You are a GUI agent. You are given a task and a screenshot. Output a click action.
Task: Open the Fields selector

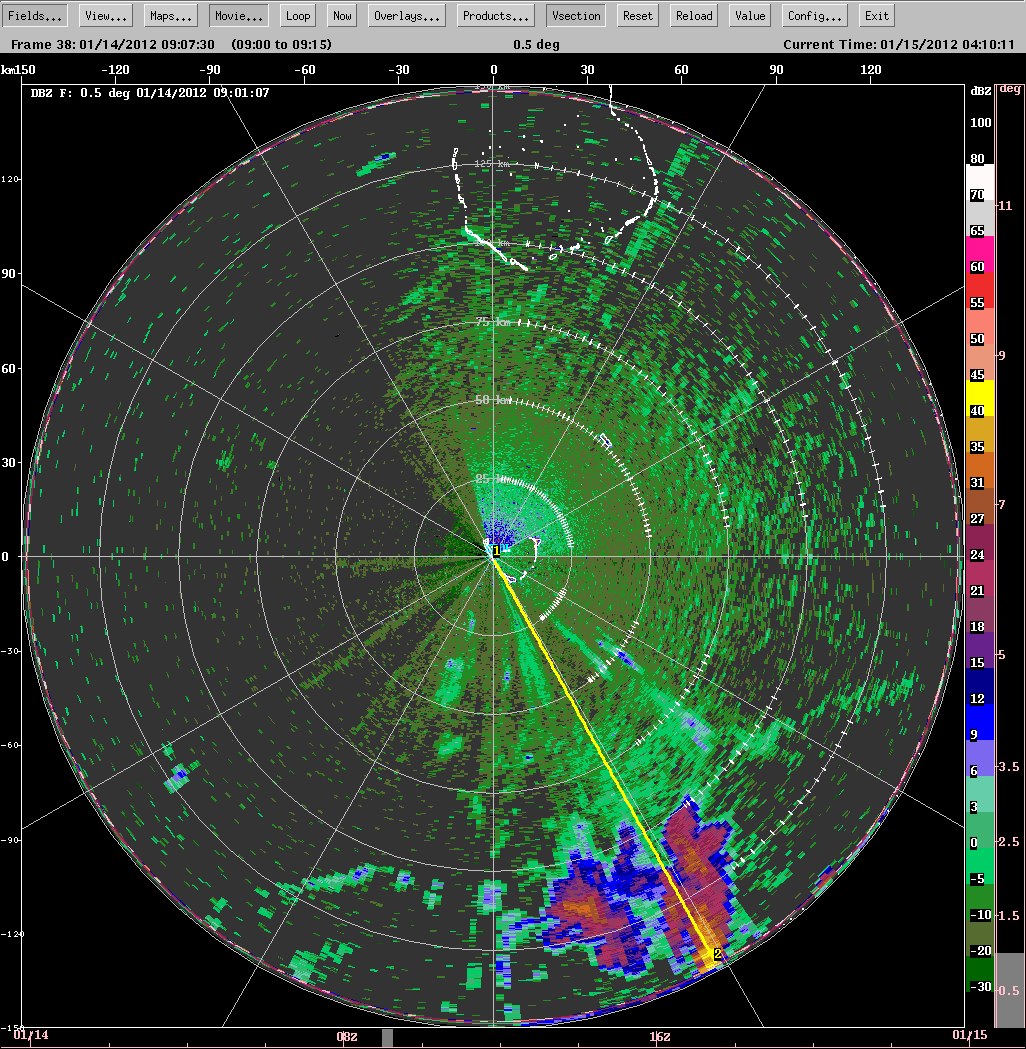pyautogui.click(x=35, y=15)
